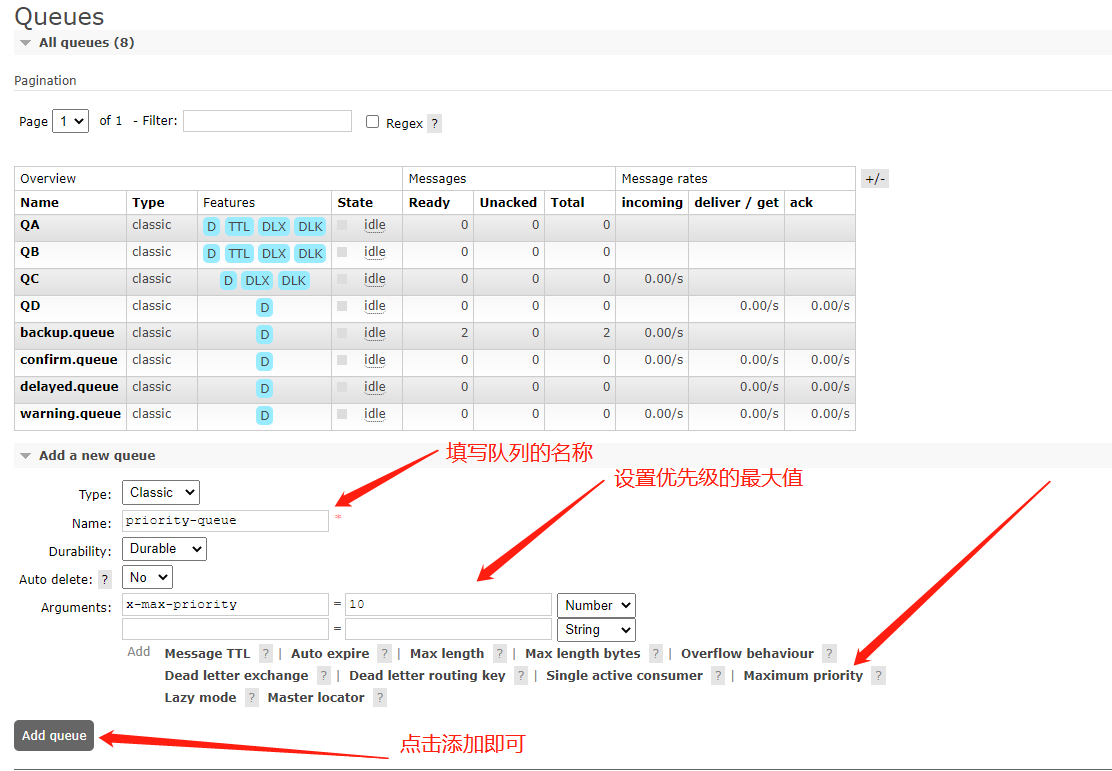Click the help icon next to Lazy mode

pyautogui.click(x=252, y=697)
